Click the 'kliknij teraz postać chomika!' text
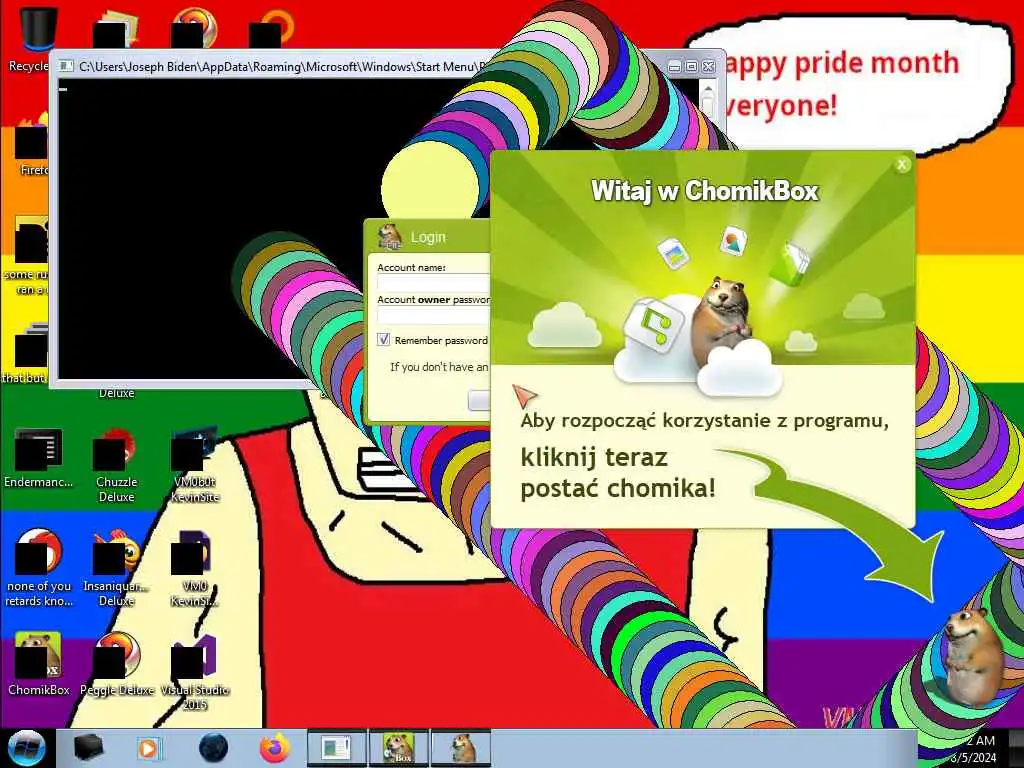The width and height of the screenshot is (1024, 768). point(618,473)
